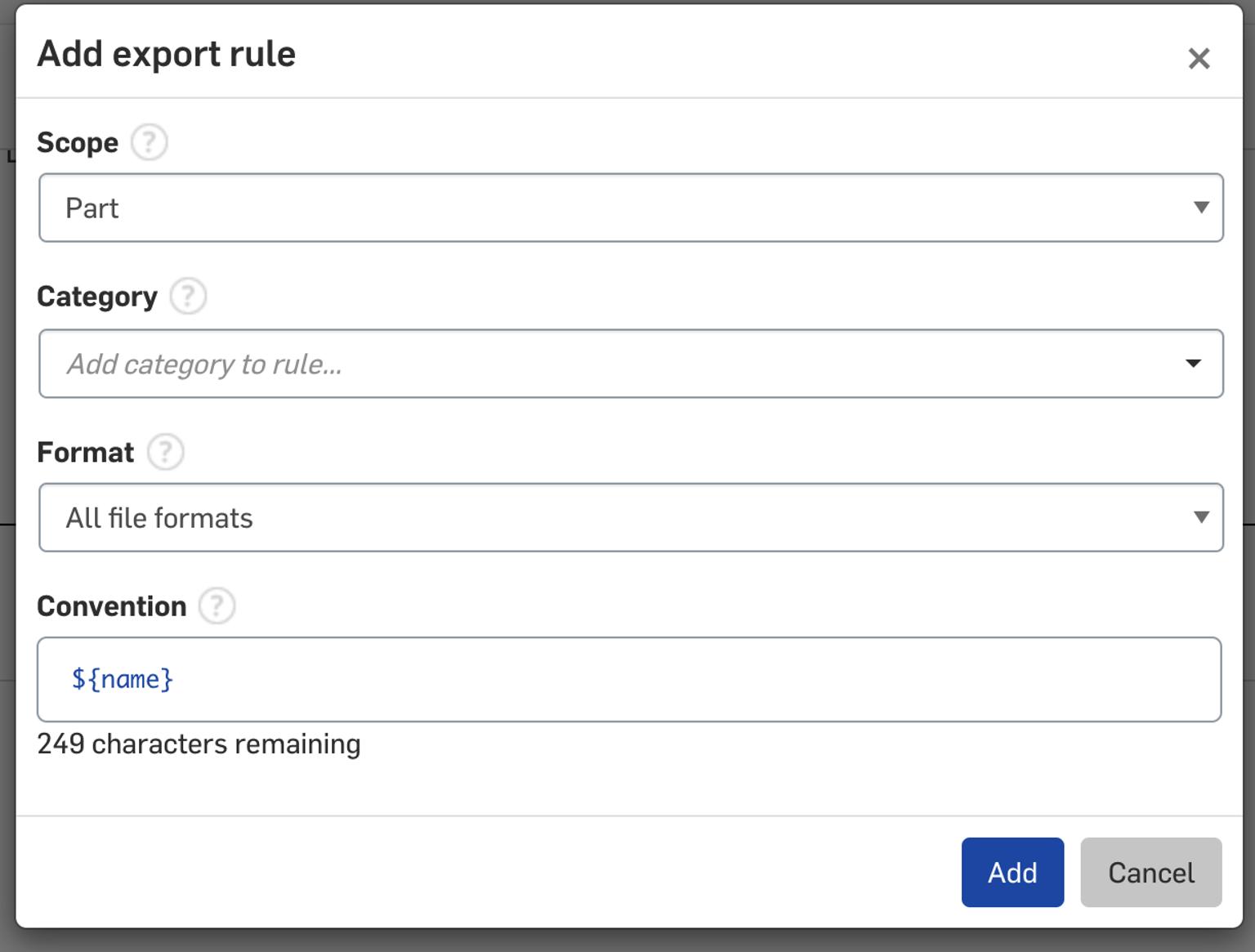Viewport: 1255px width, 952px height.
Task: Click the Category help question mark icon
Action: [188, 296]
